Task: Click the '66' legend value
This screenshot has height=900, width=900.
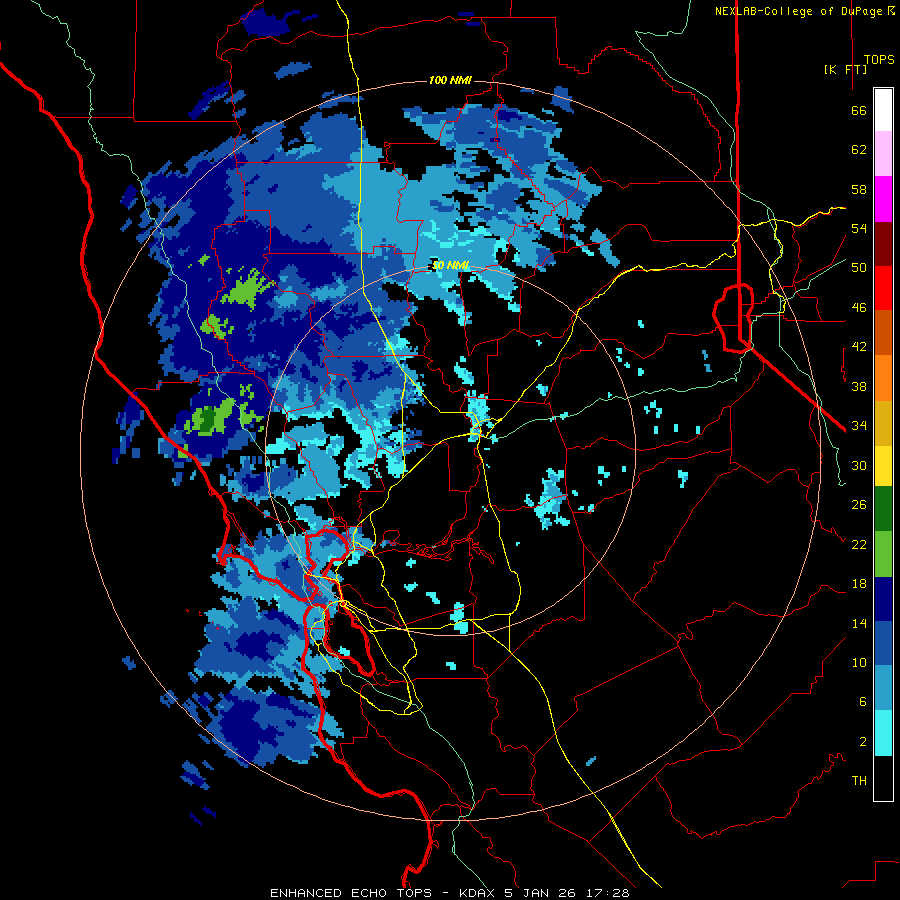Action: 859,110
